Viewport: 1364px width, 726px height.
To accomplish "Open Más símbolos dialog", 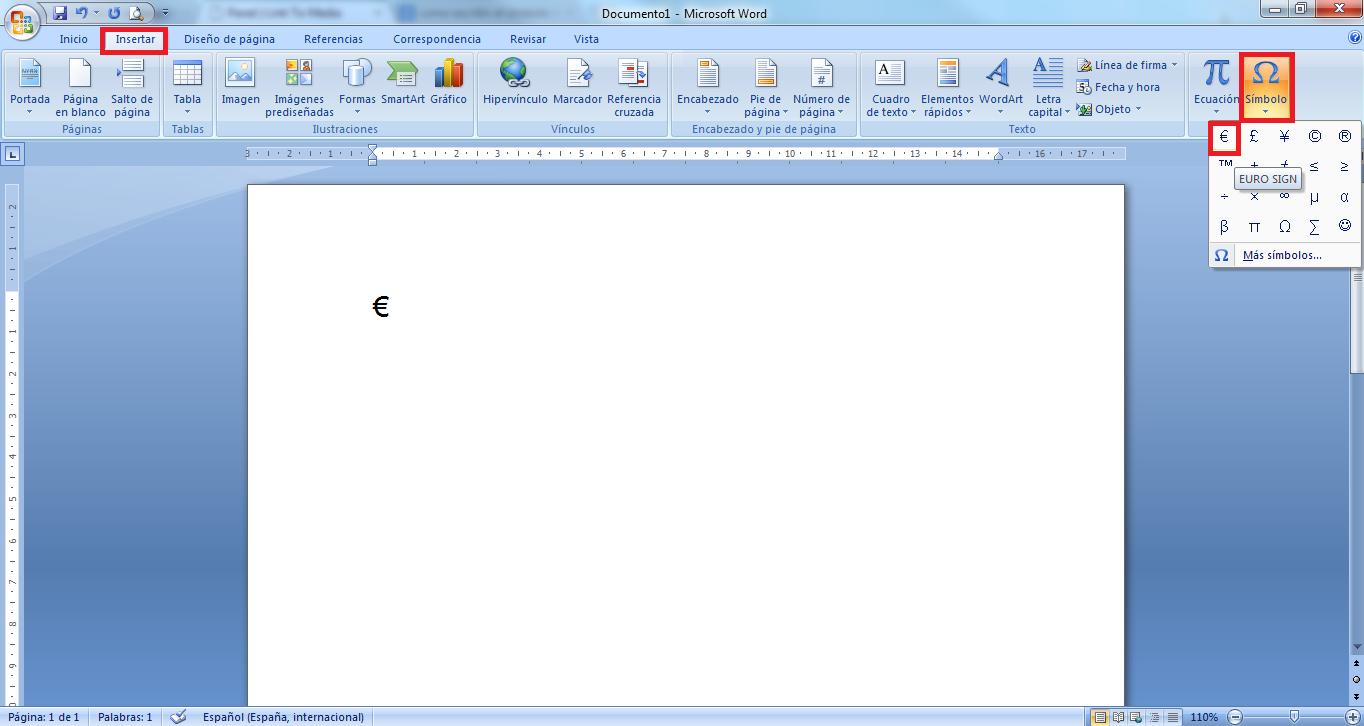I will coord(1281,255).
